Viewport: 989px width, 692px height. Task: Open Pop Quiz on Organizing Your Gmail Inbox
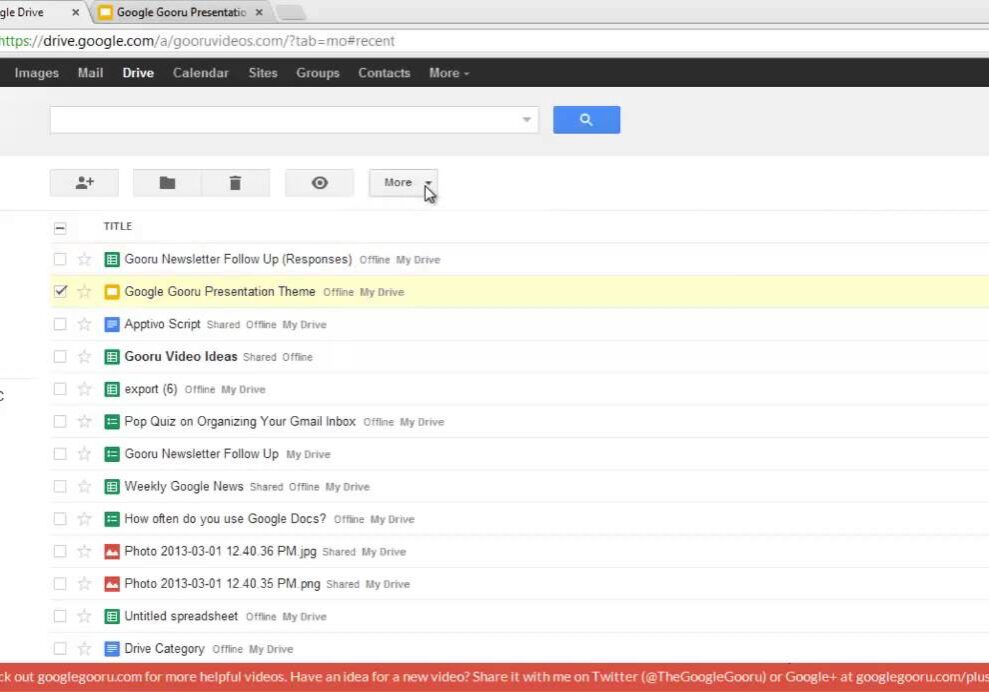pyautogui.click(x=240, y=421)
